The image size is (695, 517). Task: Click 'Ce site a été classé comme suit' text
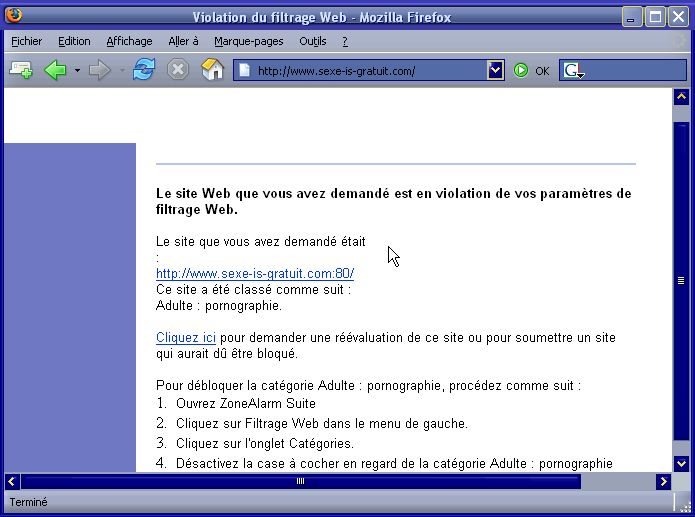point(254,290)
